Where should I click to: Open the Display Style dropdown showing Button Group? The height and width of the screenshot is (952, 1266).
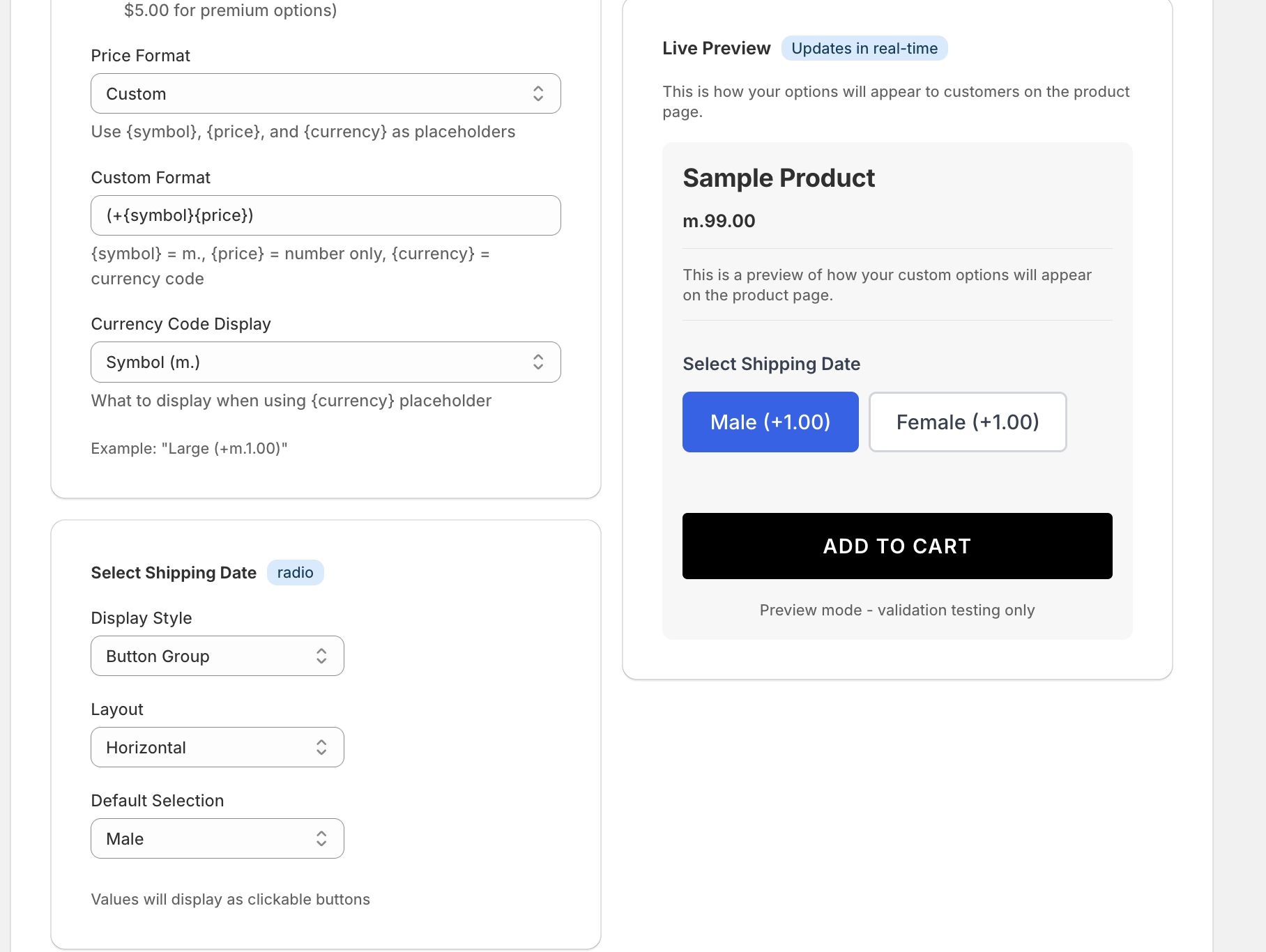(x=217, y=656)
